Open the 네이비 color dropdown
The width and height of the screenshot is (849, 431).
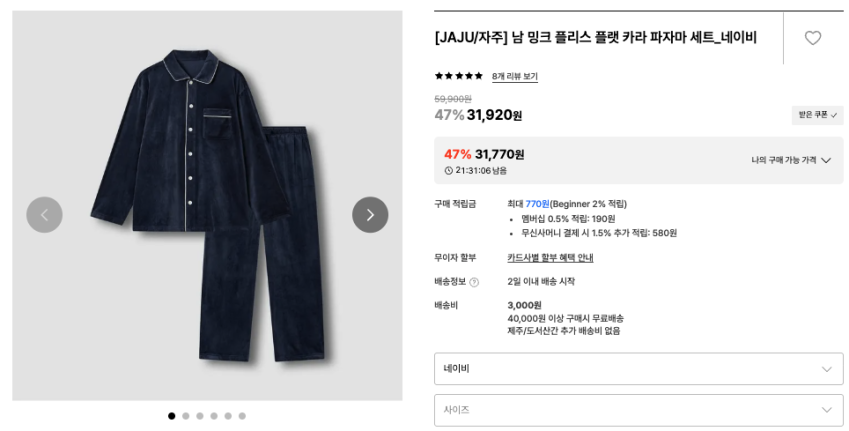(x=638, y=369)
